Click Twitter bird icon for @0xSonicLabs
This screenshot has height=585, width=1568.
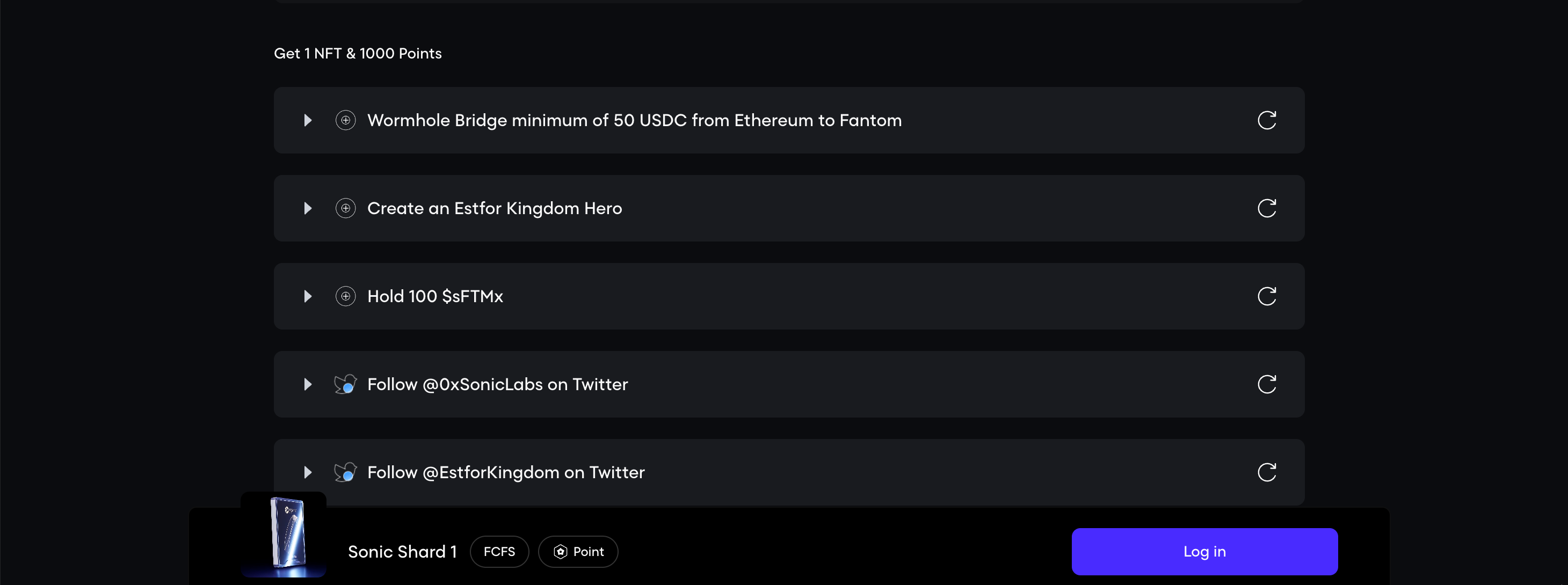coord(345,384)
